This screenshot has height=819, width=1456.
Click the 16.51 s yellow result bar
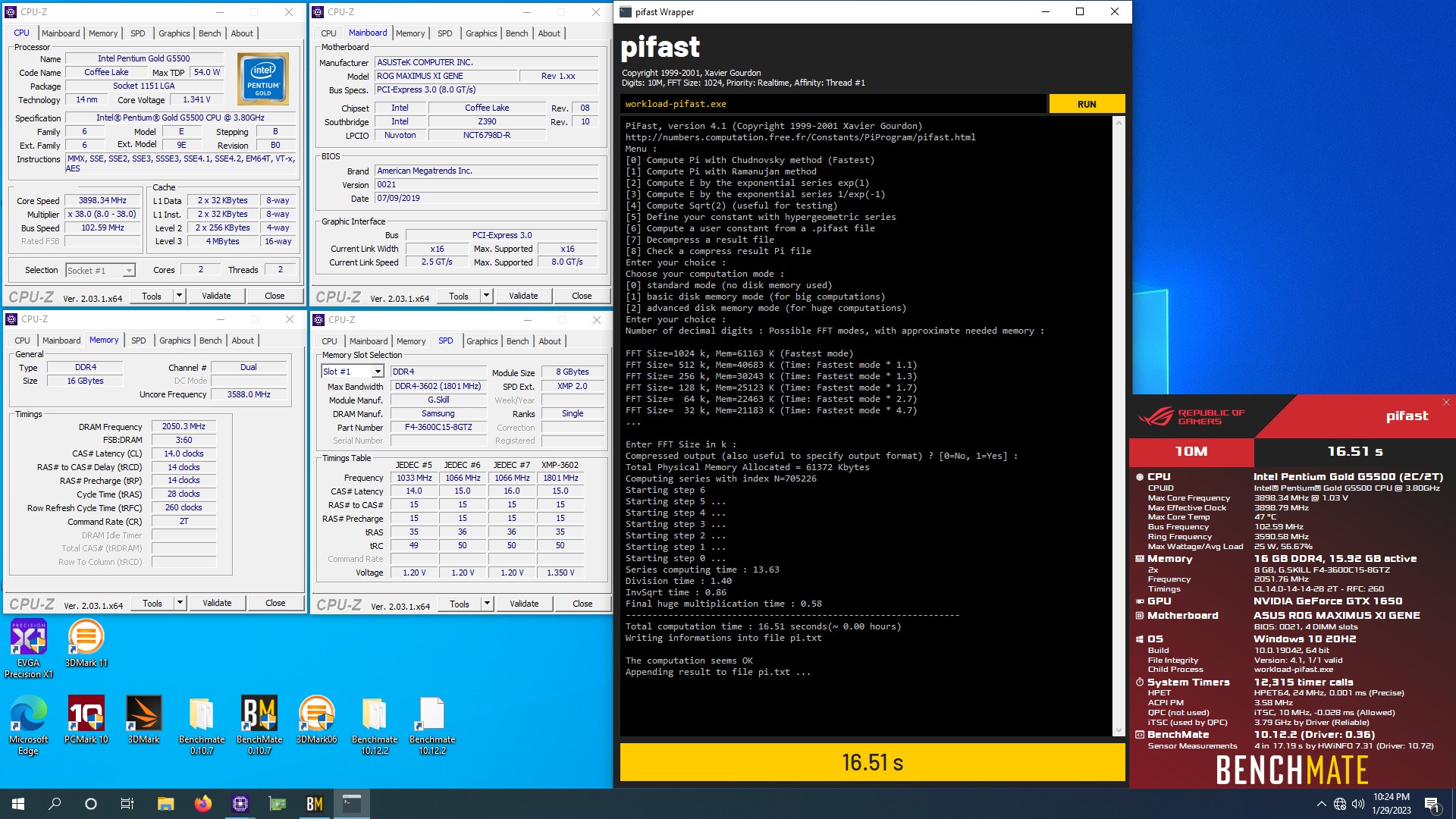[x=872, y=762]
